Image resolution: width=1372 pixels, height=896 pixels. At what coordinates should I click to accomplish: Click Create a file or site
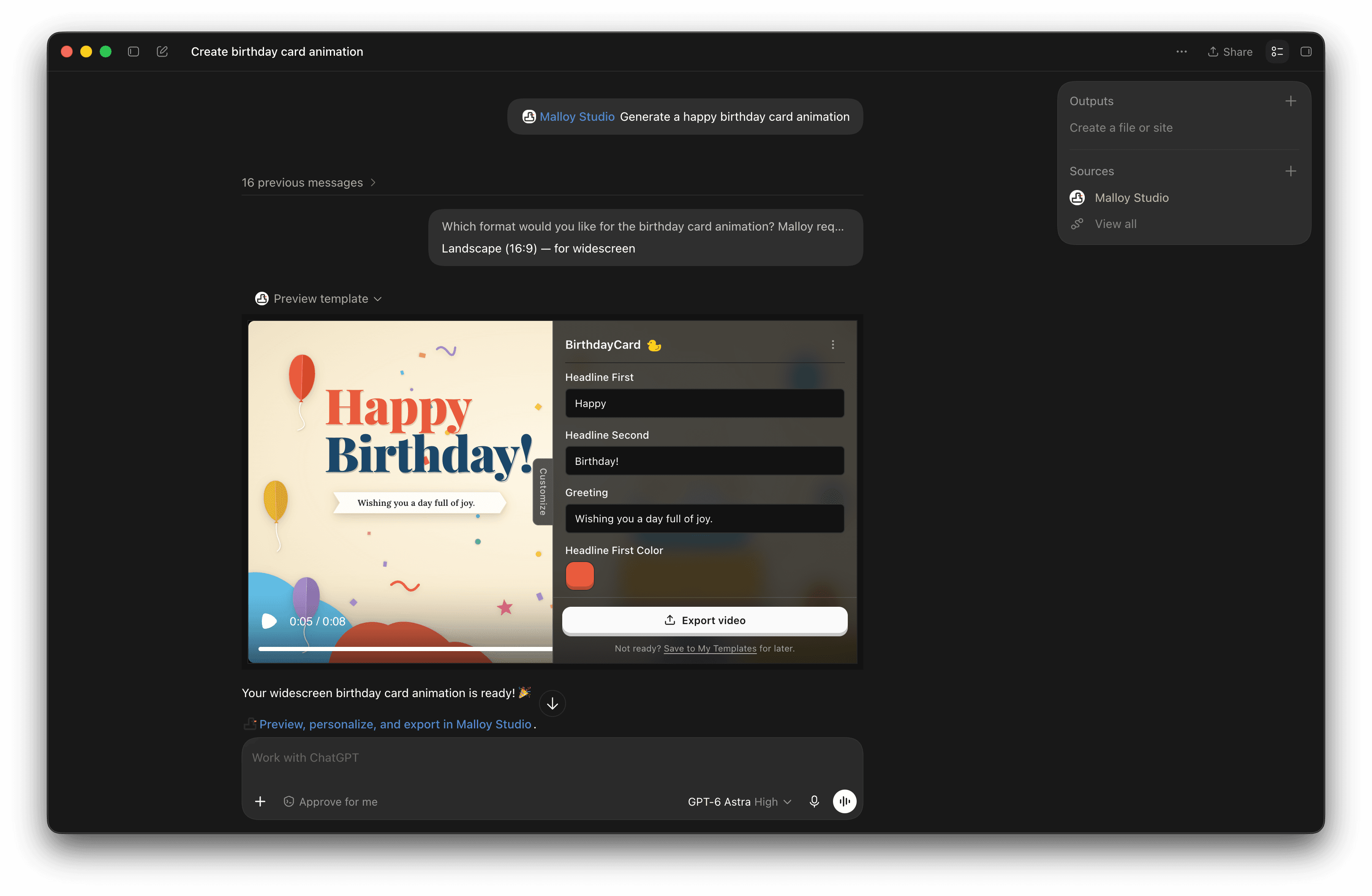pos(1121,128)
